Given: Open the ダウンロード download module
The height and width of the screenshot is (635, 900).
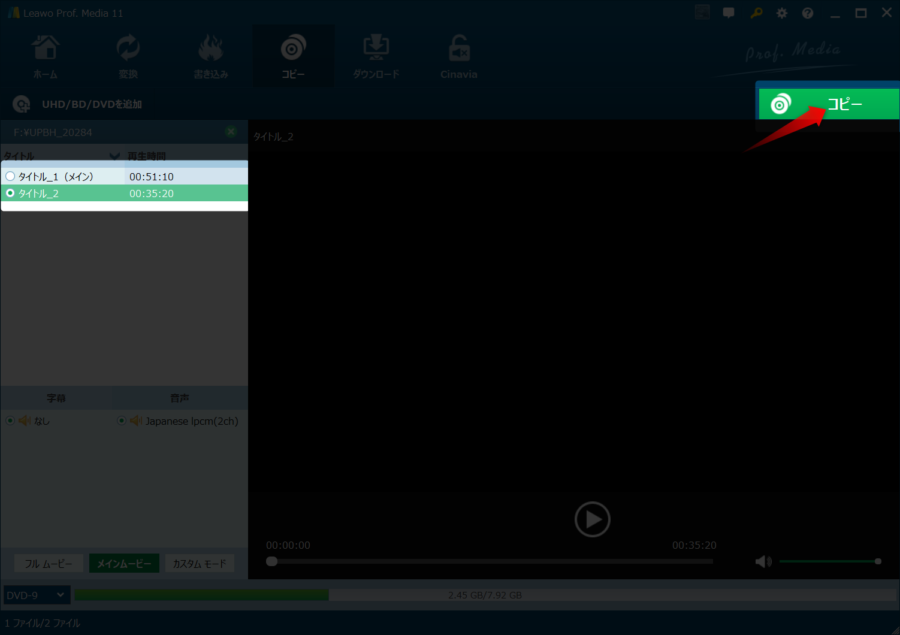Looking at the screenshot, I should pos(376,57).
